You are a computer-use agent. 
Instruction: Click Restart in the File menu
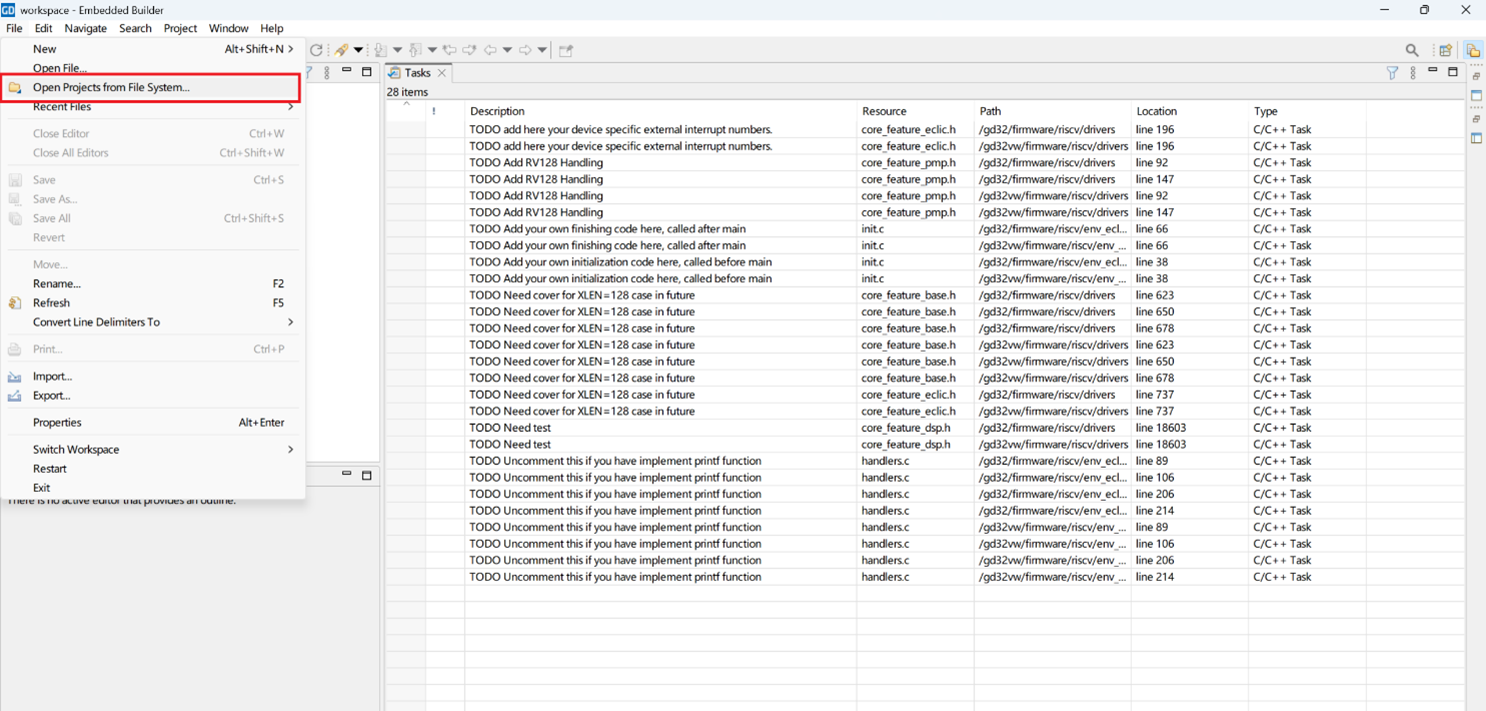tap(50, 469)
